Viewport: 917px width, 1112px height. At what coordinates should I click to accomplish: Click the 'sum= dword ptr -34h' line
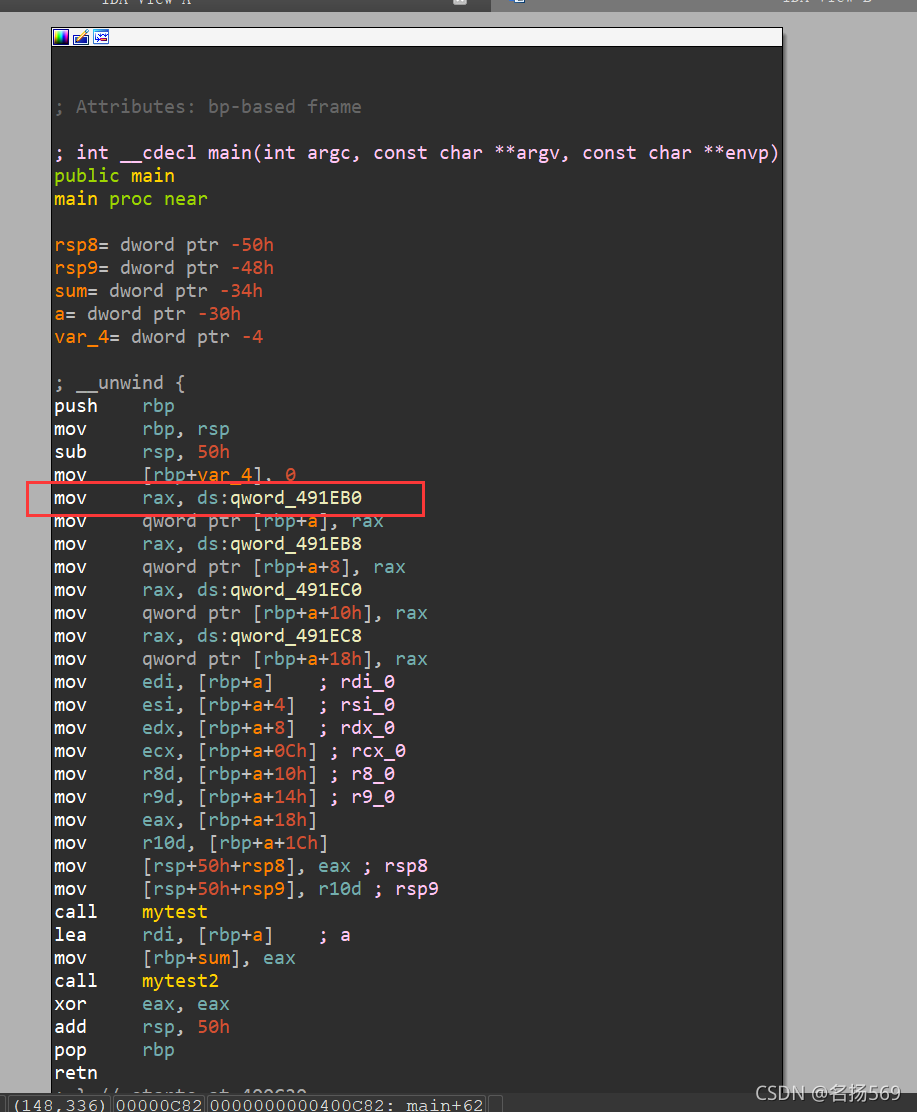[158, 291]
